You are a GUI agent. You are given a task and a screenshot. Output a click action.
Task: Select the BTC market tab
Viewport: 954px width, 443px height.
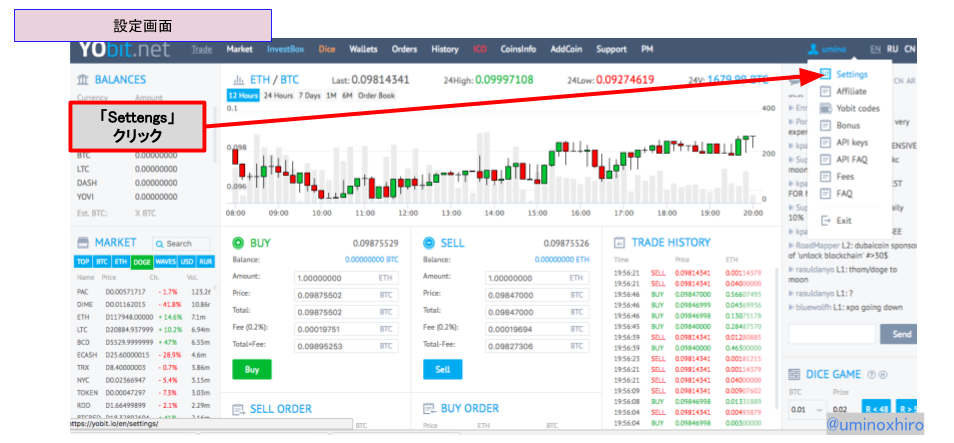pyautogui.click(x=101, y=262)
